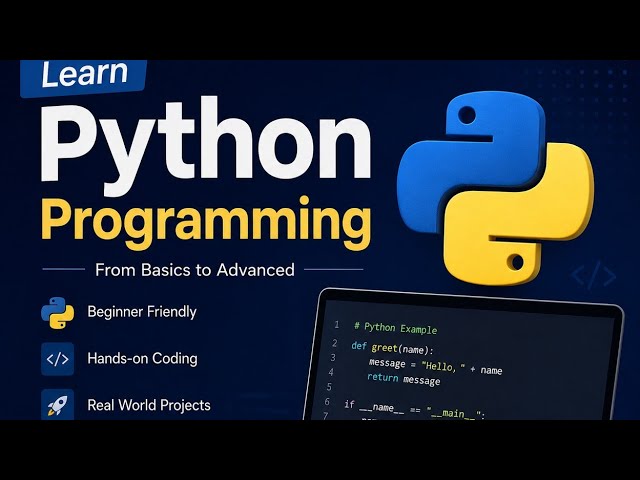Click the '# Python Example' comment line
This screenshot has height=480, width=640.
tap(396, 328)
